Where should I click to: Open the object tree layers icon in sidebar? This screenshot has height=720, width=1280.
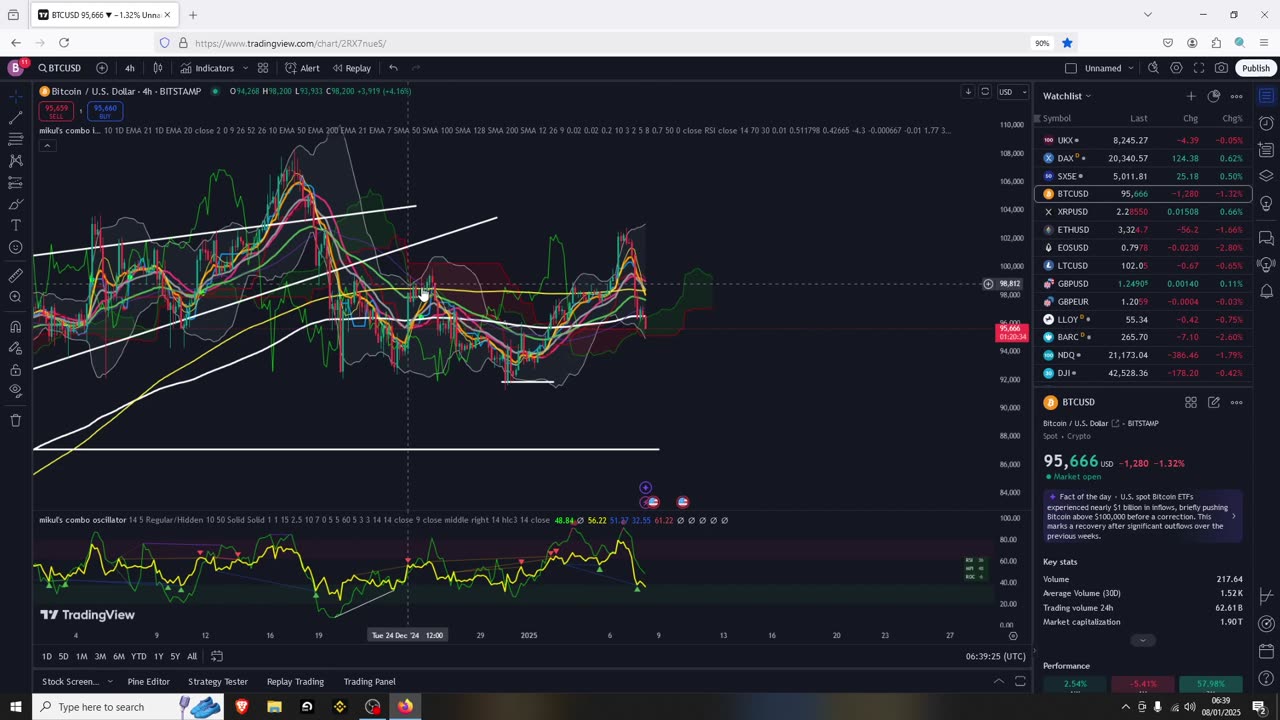(x=1266, y=176)
